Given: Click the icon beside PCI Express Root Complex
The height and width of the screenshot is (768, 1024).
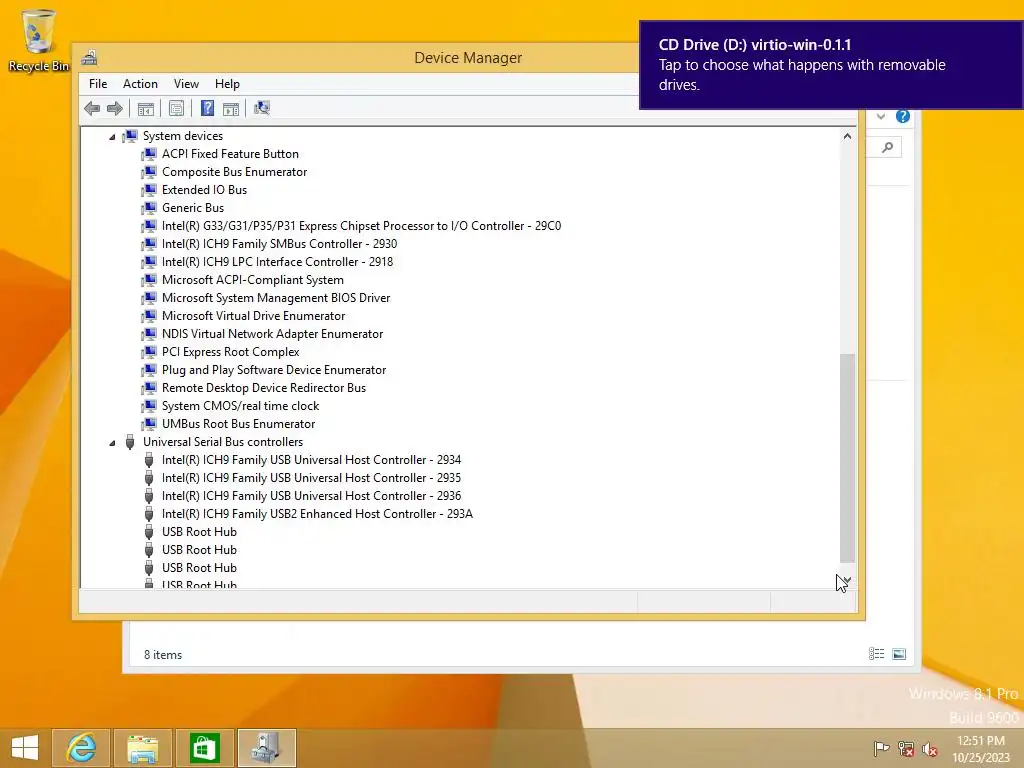Looking at the screenshot, I should (150, 352).
